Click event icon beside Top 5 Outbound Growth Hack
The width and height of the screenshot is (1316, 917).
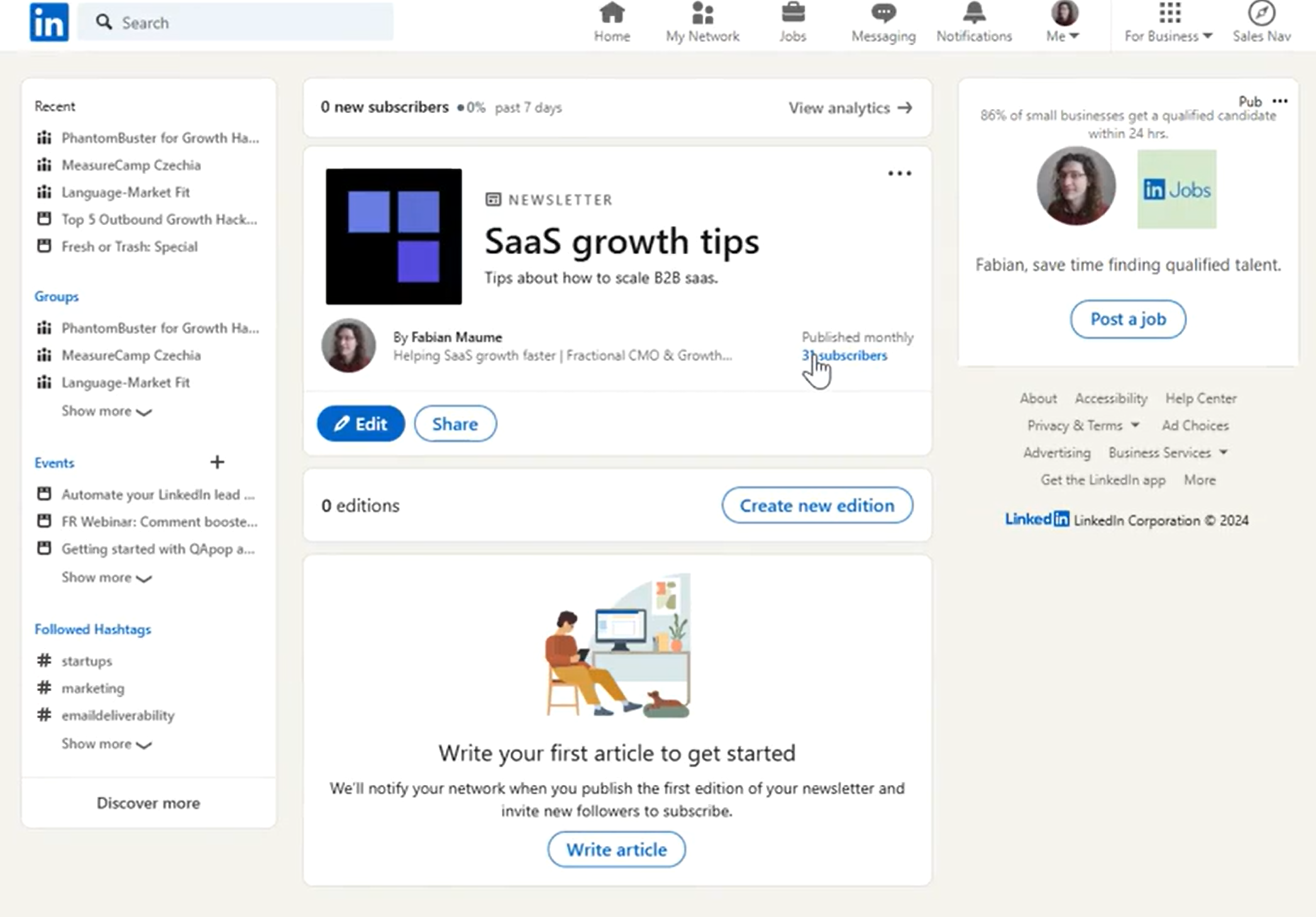(44, 219)
